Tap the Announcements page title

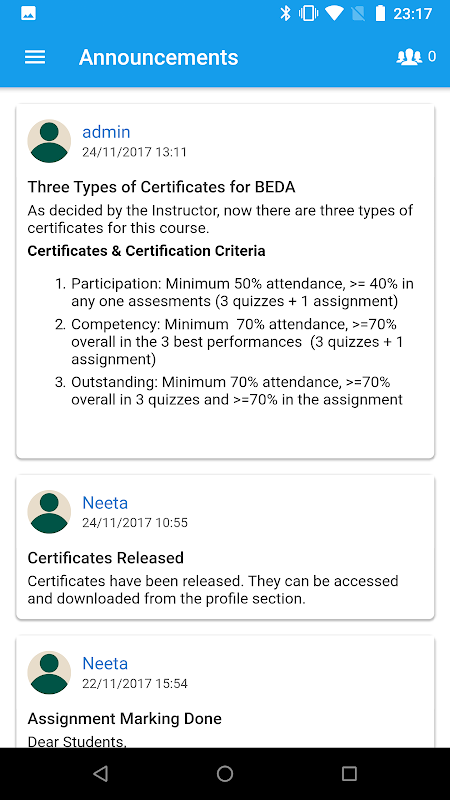[159, 57]
